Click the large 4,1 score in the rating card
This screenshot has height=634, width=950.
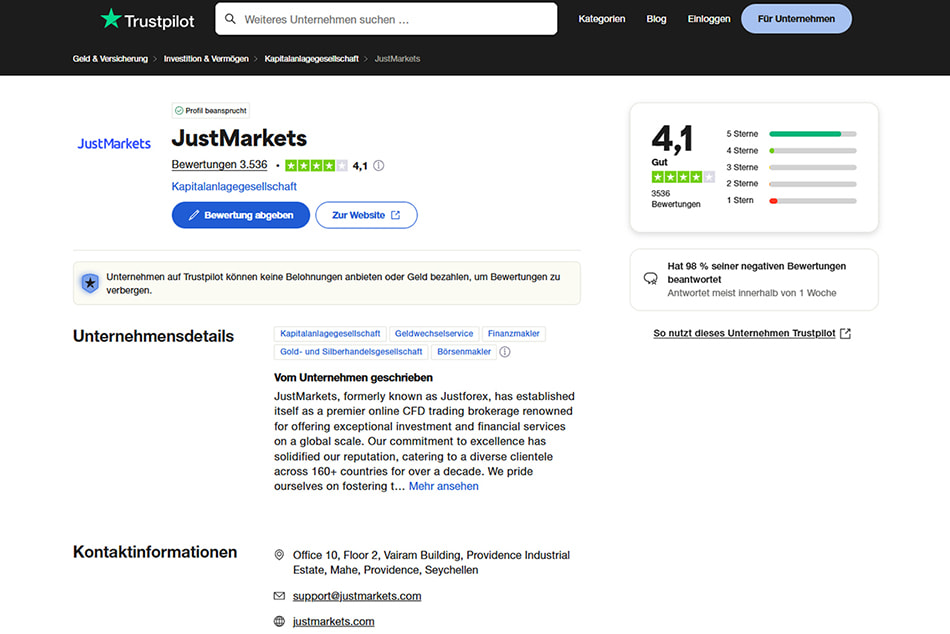click(x=672, y=139)
